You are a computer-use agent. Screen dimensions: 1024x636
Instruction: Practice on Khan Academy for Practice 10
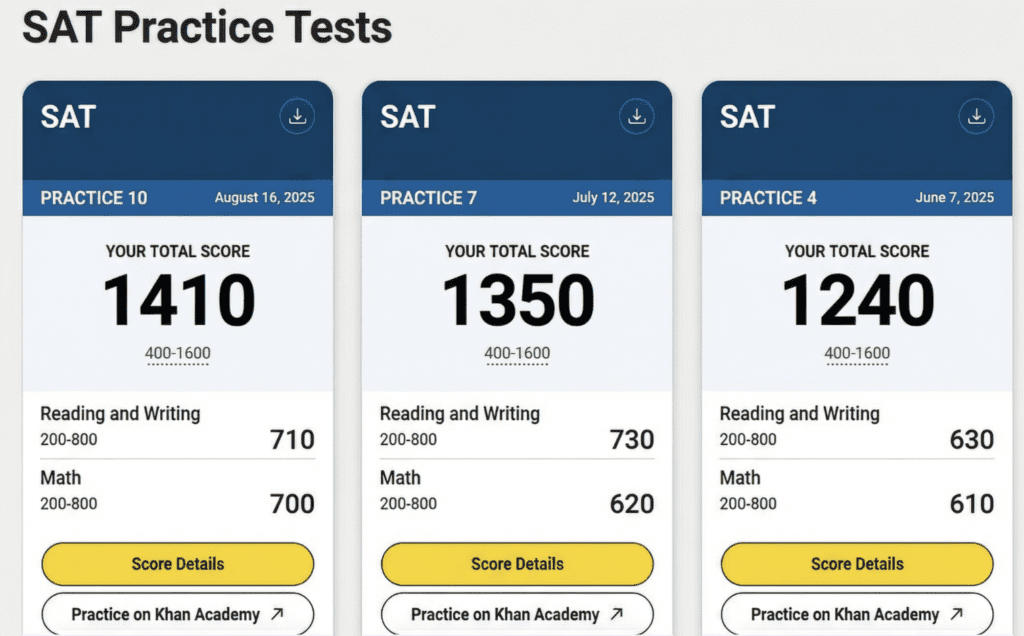pos(166,615)
